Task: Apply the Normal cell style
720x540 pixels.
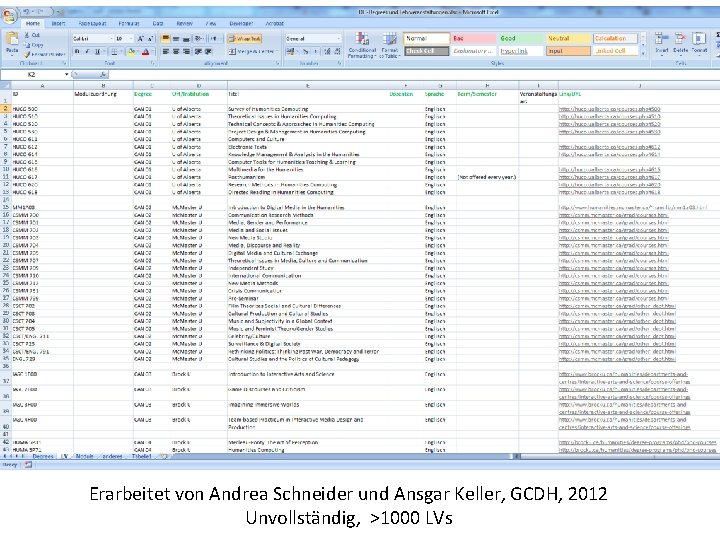Action: click(x=426, y=39)
